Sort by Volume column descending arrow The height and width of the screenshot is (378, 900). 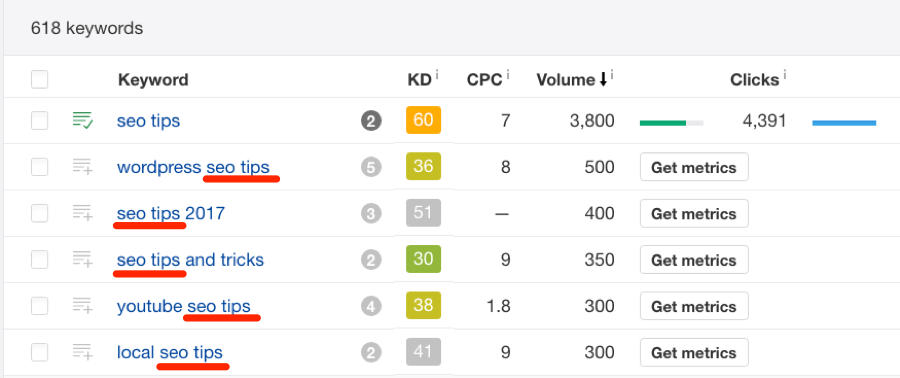pyautogui.click(x=603, y=80)
